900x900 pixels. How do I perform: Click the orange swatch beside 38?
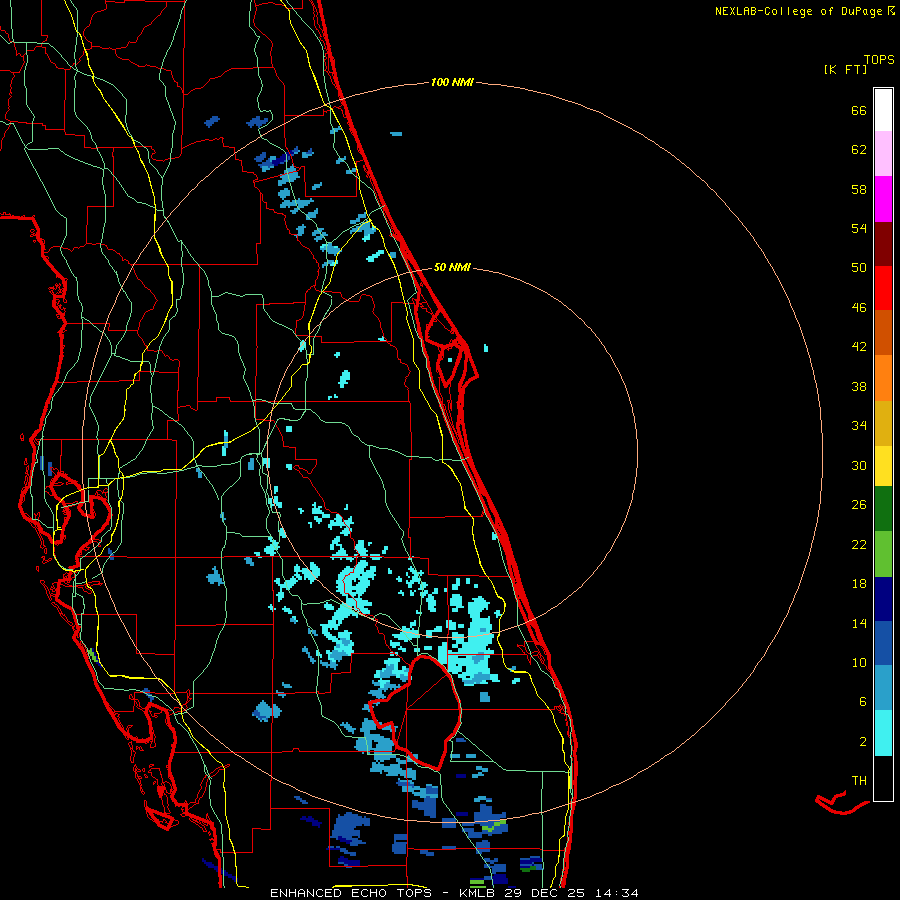point(883,378)
